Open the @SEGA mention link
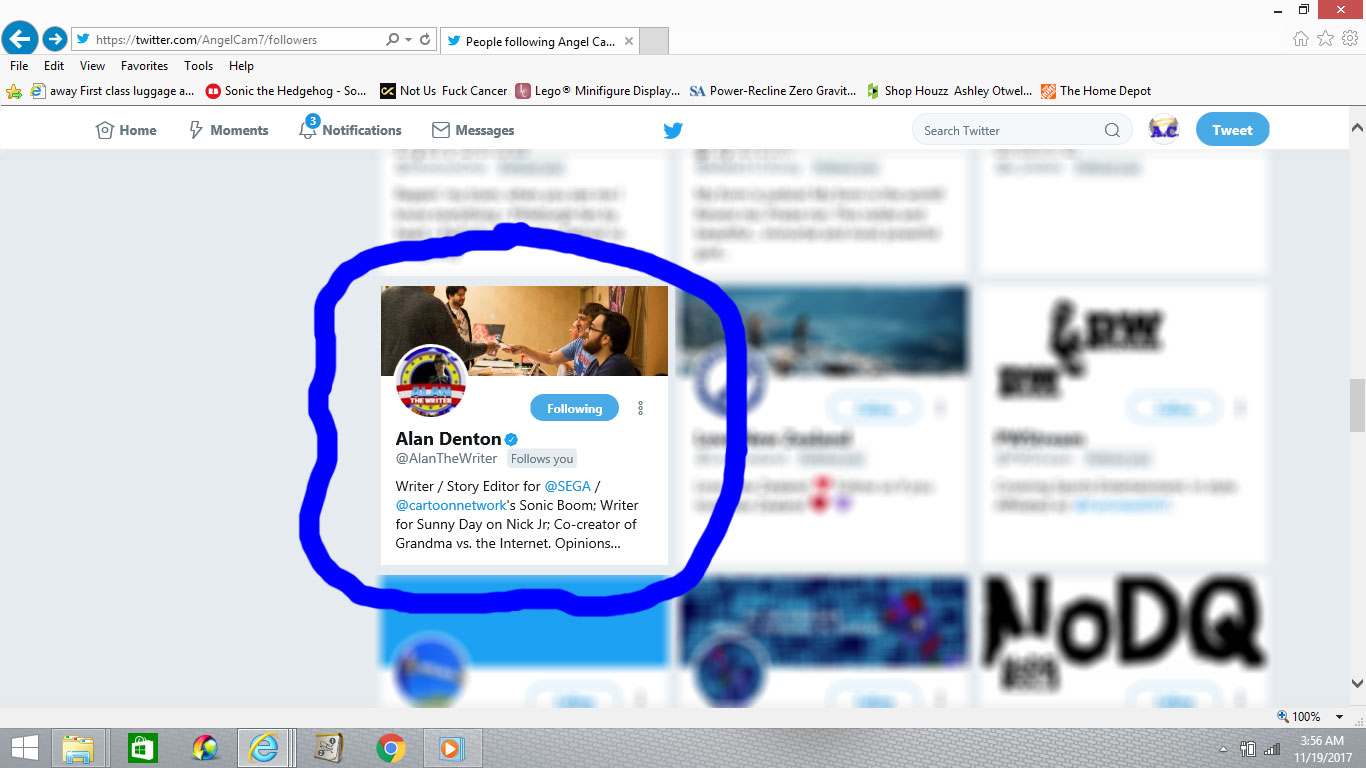 (x=568, y=486)
